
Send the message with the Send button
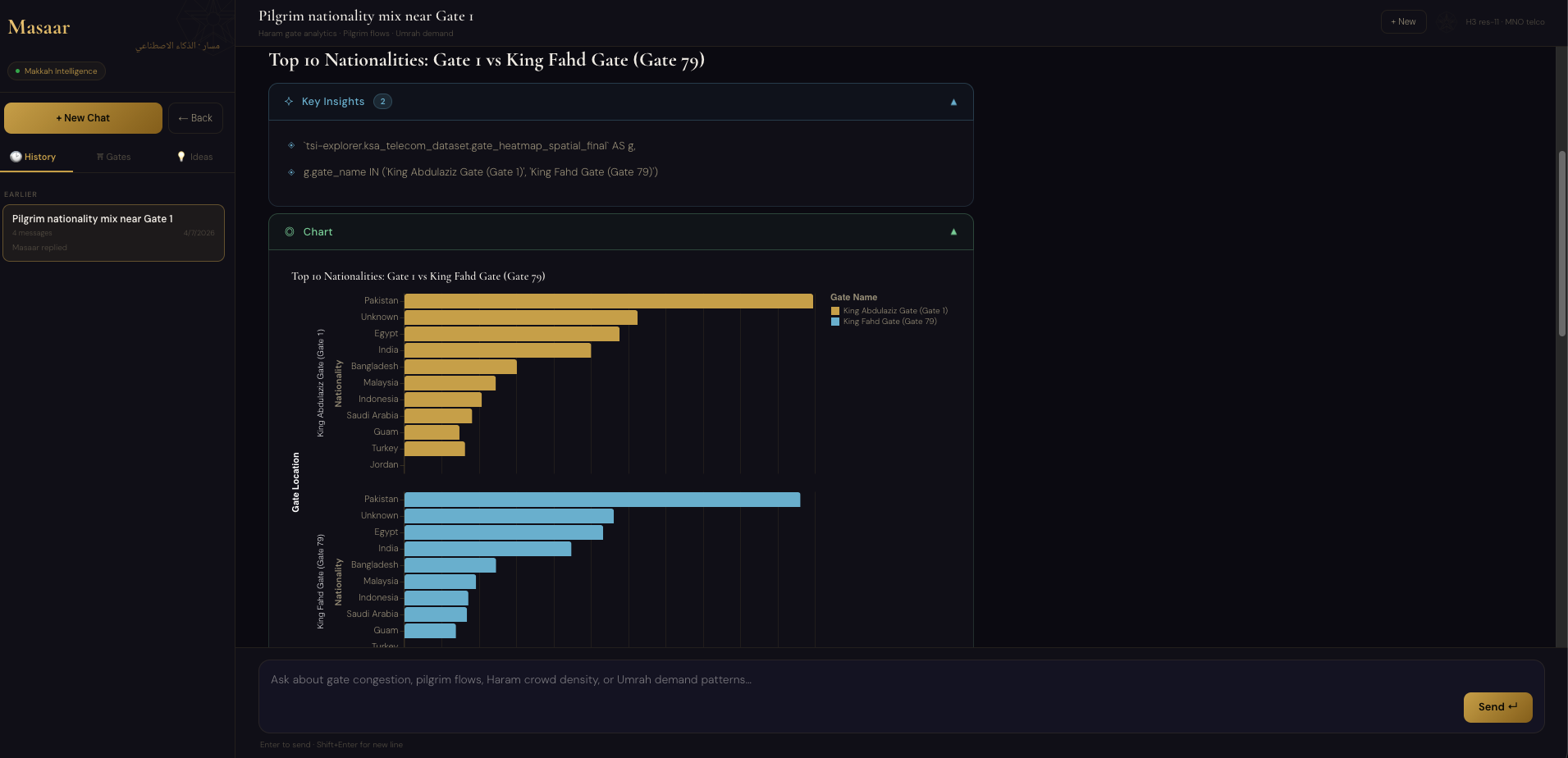[x=1497, y=707]
